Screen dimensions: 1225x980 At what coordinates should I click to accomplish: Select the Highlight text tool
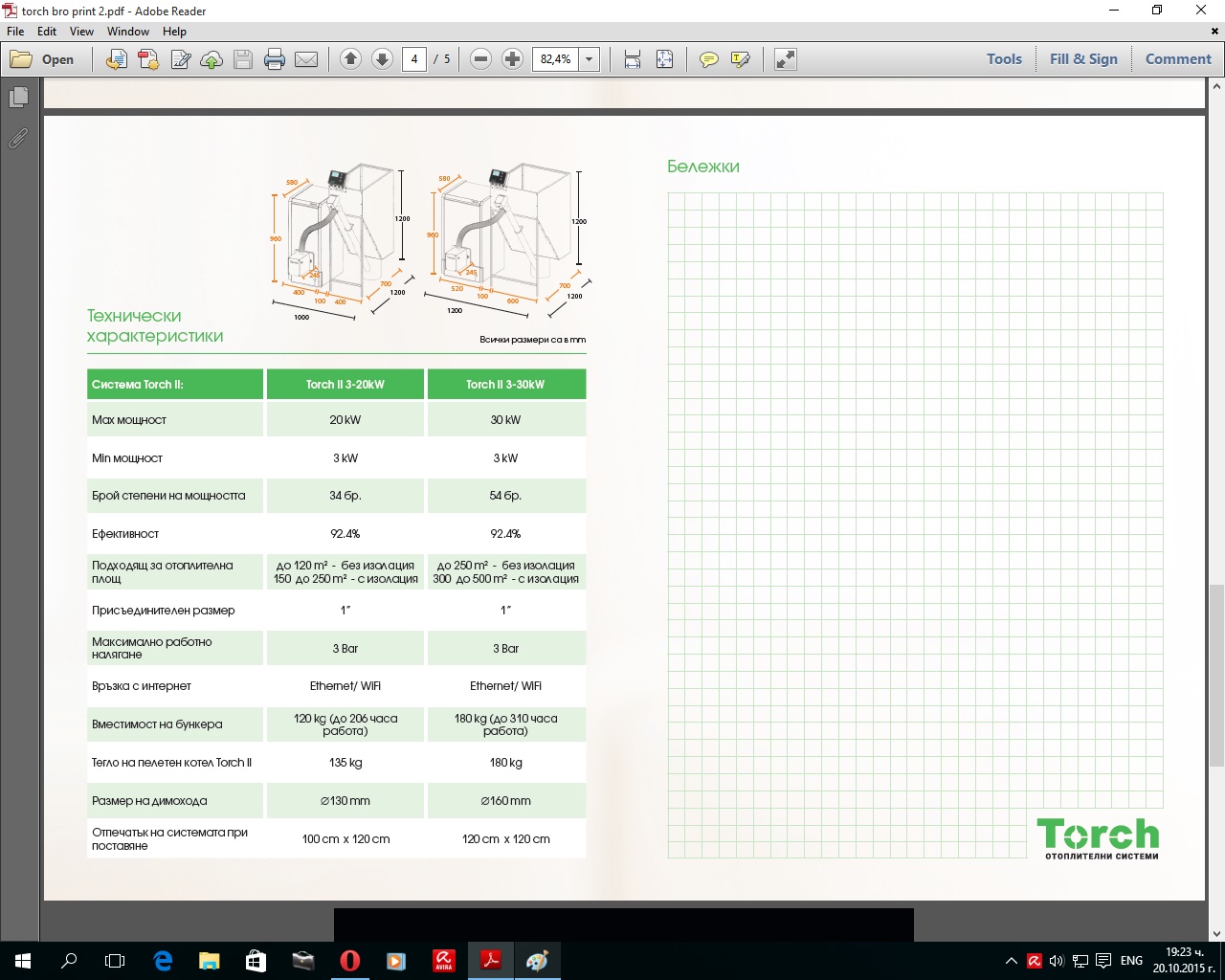740,59
